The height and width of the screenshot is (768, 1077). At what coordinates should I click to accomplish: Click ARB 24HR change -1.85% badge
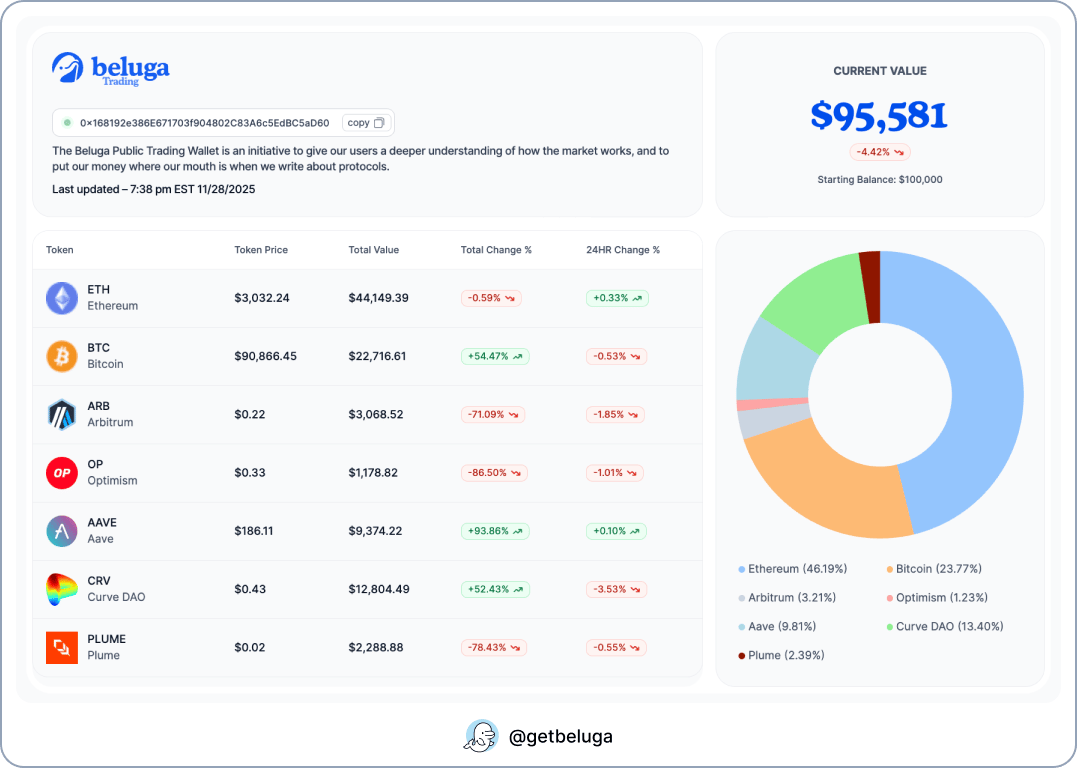pos(615,415)
